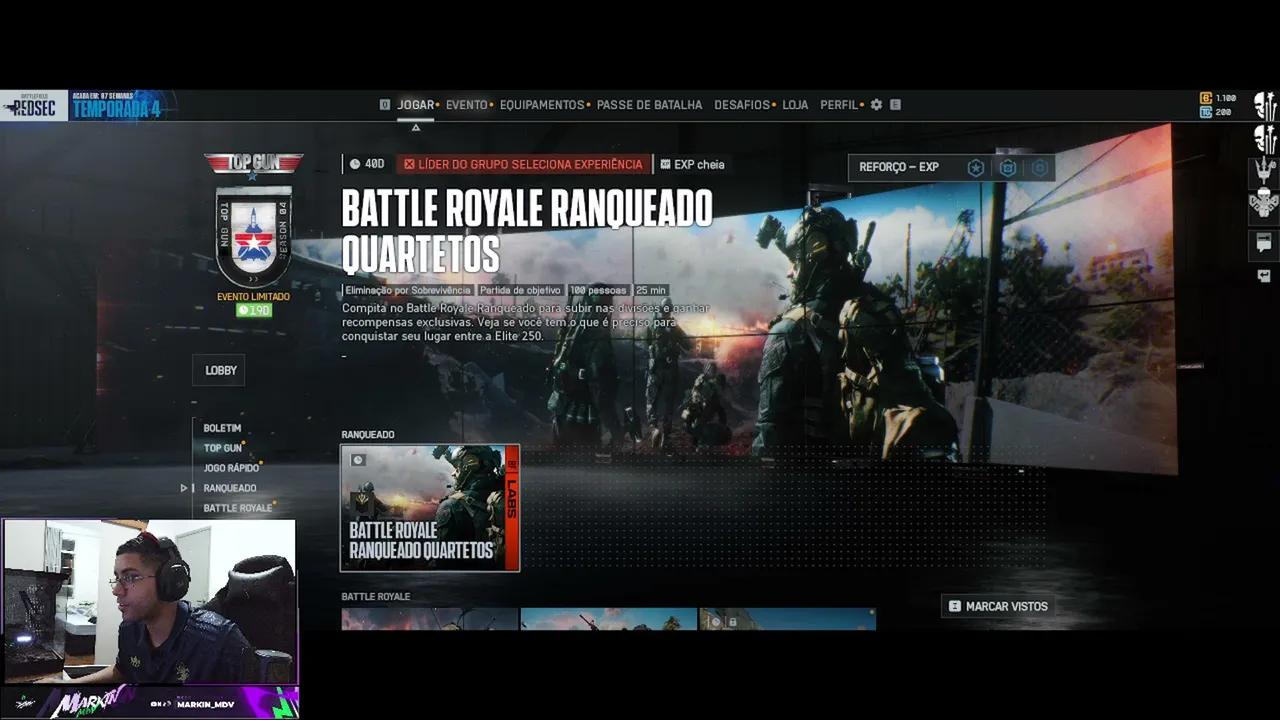Click the EVENTO LIMITADO label
The height and width of the screenshot is (720, 1280).
tap(253, 297)
